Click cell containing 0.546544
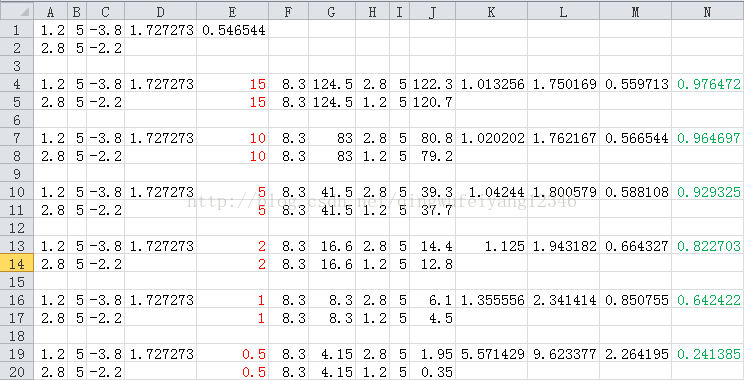The image size is (744, 380). click(232, 30)
